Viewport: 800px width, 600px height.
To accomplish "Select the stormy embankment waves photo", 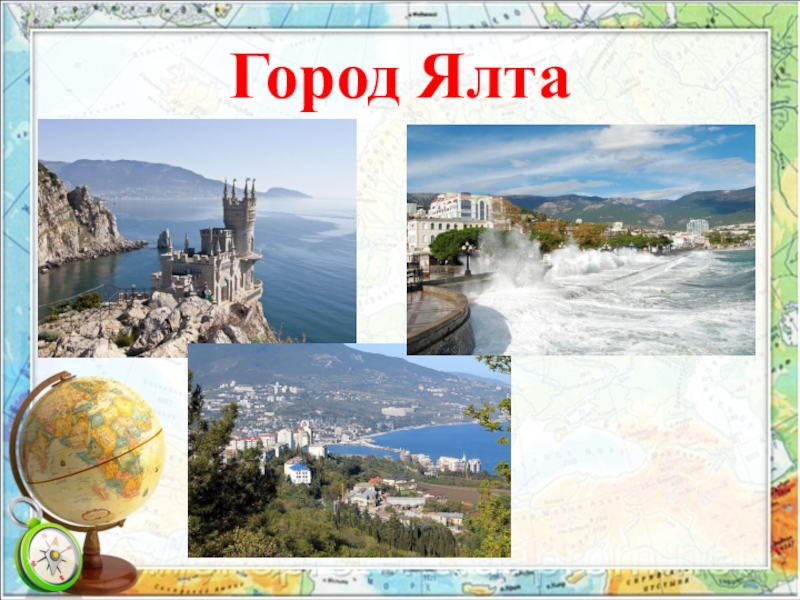I will pyautogui.click(x=581, y=240).
